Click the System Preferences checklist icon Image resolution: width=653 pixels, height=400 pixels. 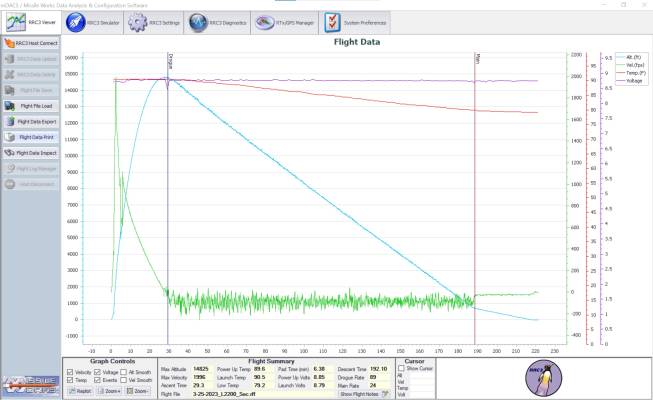tap(332, 22)
